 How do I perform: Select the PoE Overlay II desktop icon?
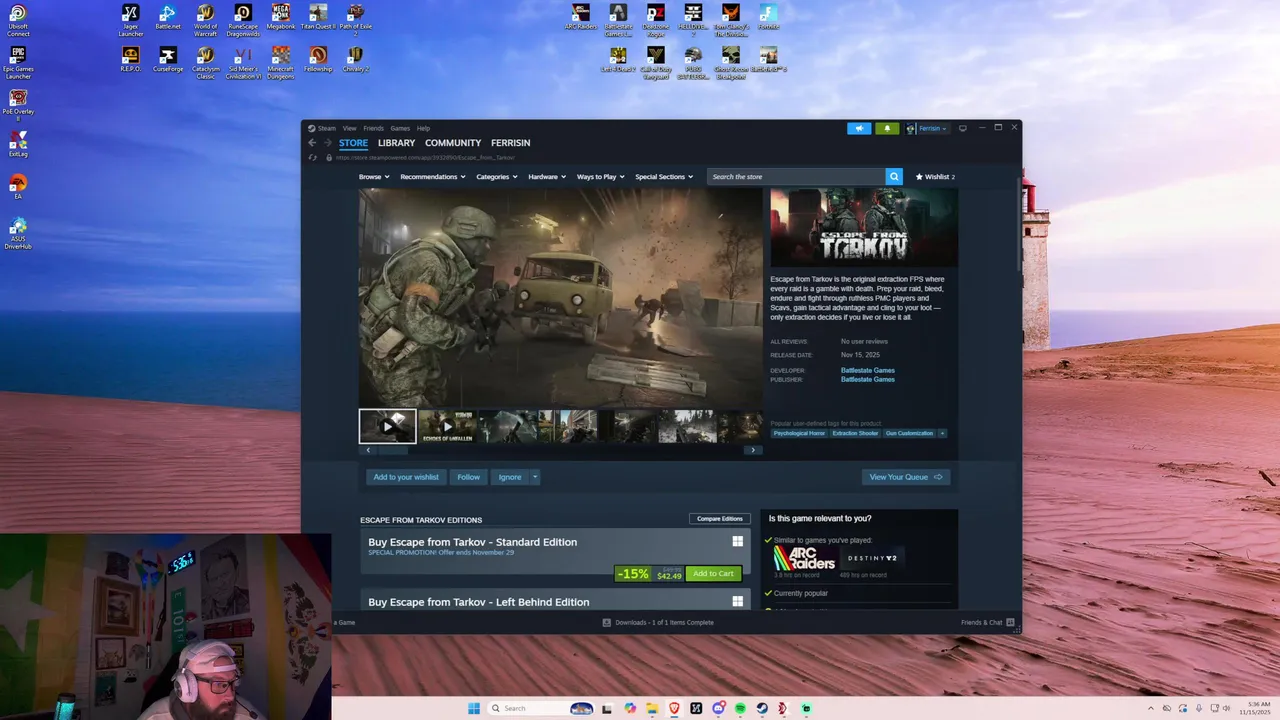point(18,104)
